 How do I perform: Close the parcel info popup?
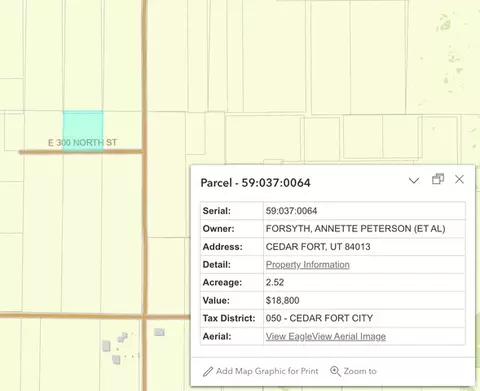pos(459,179)
